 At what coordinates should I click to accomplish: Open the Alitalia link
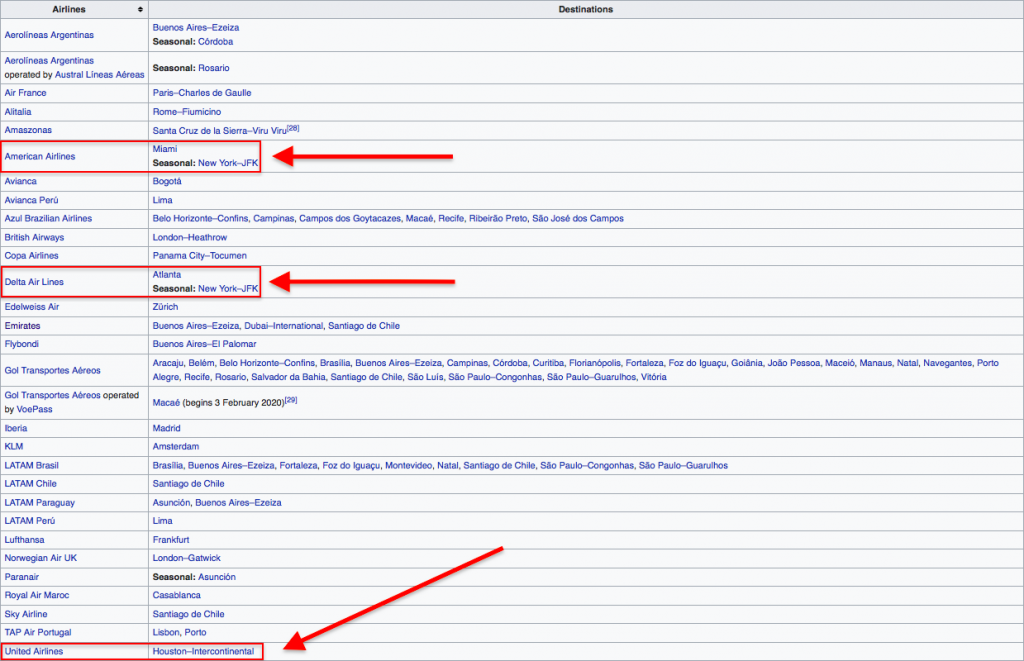pos(18,112)
